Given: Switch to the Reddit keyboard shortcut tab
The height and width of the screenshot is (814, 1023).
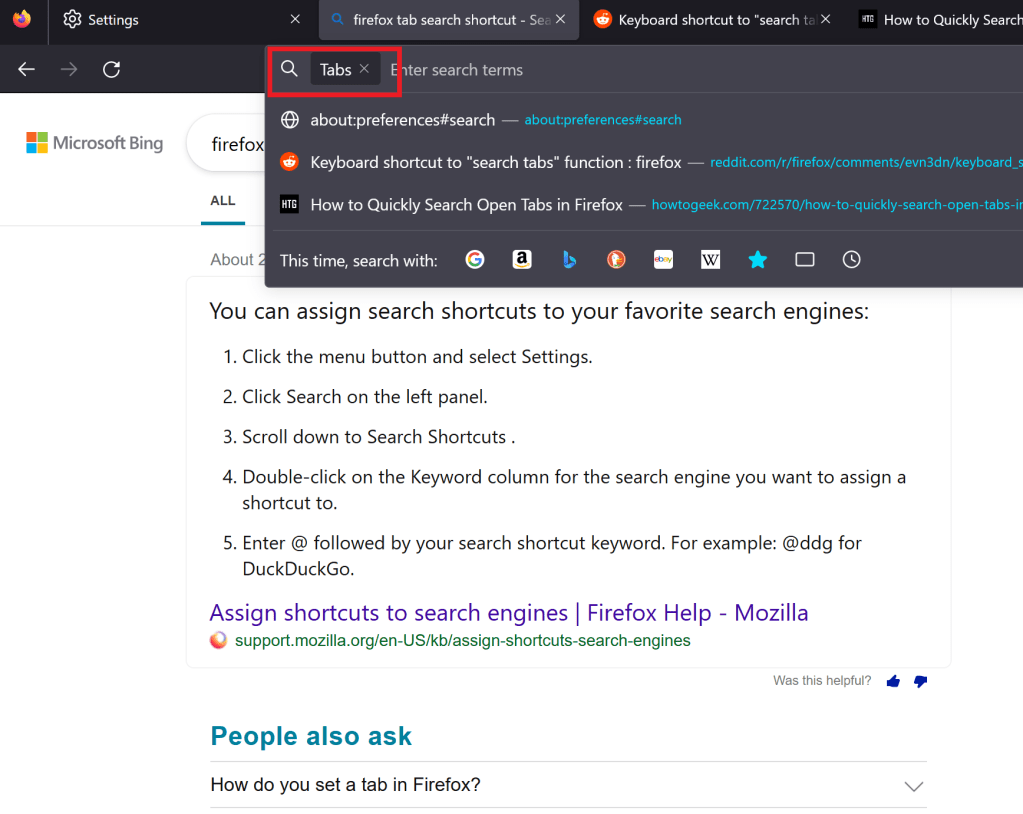Looking at the screenshot, I should 710,20.
